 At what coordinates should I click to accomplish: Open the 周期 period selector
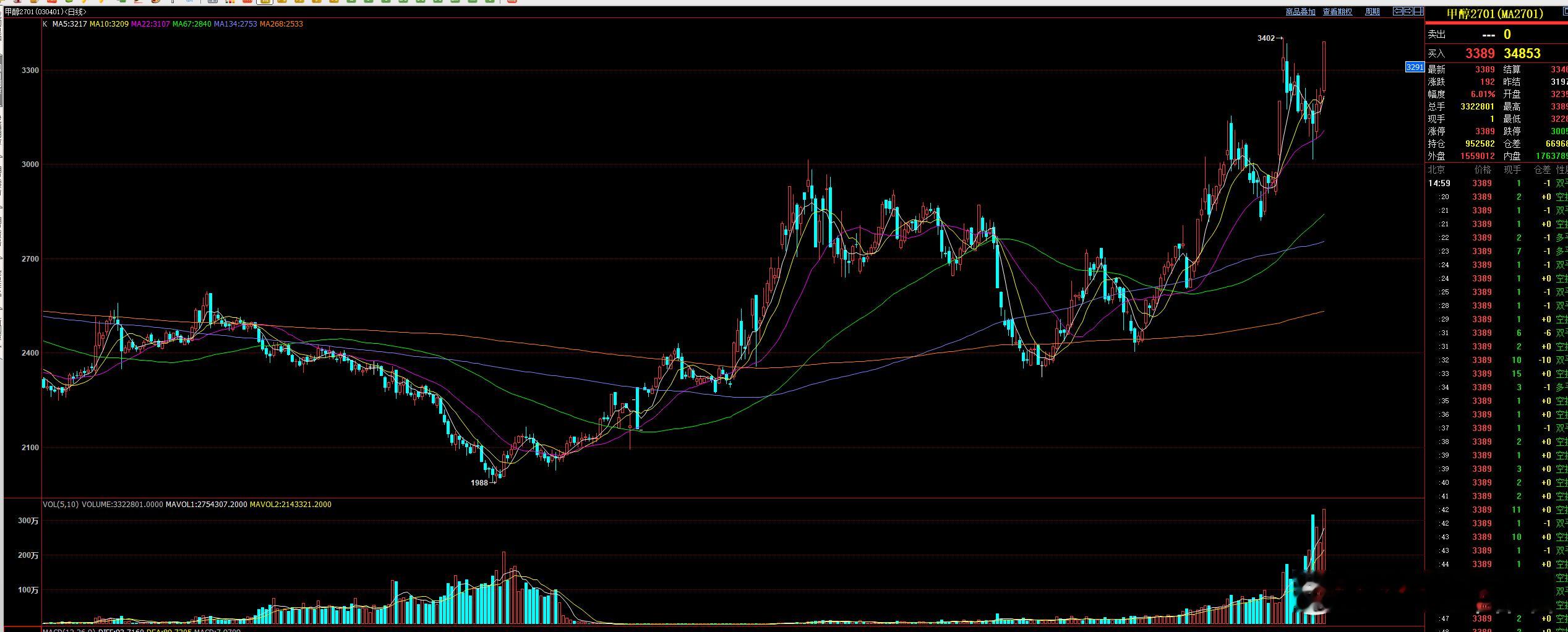click(1373, 12)
